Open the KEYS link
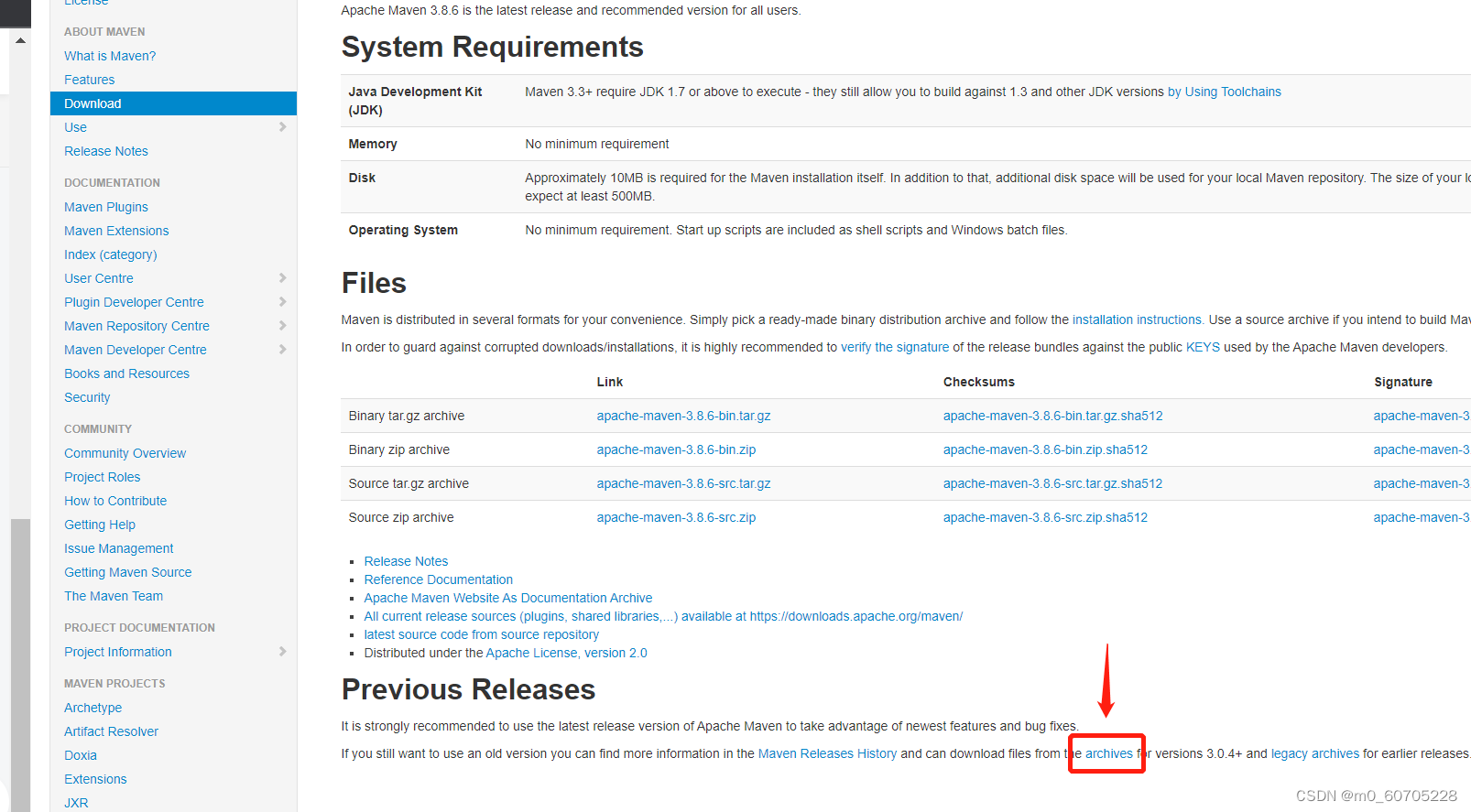 click(x=1203, y=347)
